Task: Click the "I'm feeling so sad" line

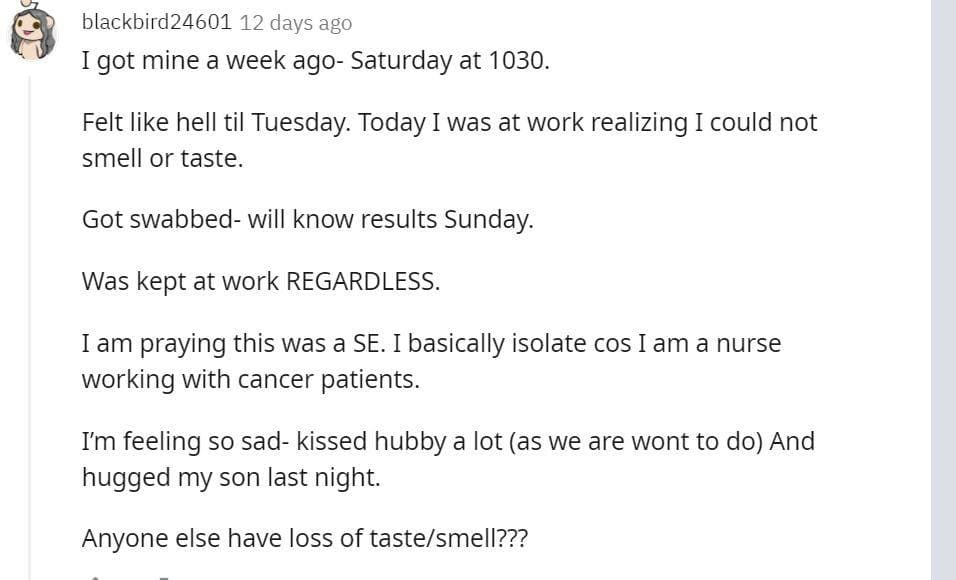Action: click(448, 441)
